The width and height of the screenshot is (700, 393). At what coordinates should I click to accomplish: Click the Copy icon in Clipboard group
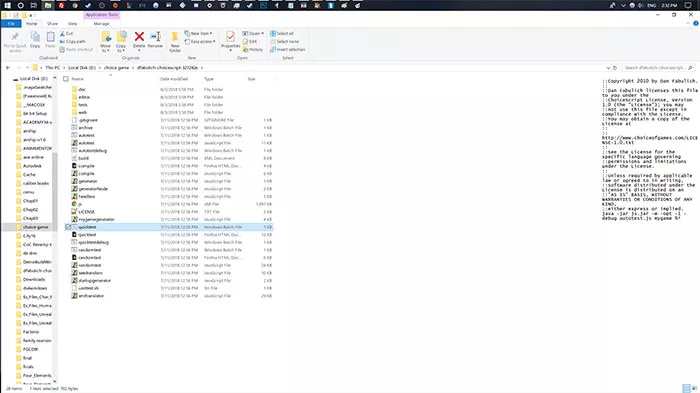35,37
